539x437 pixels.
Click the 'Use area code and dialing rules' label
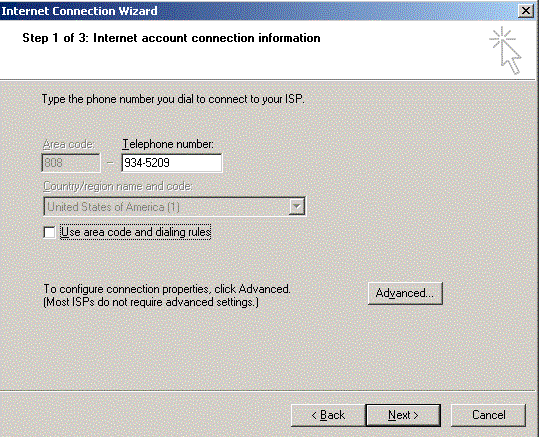pos(136,232)
